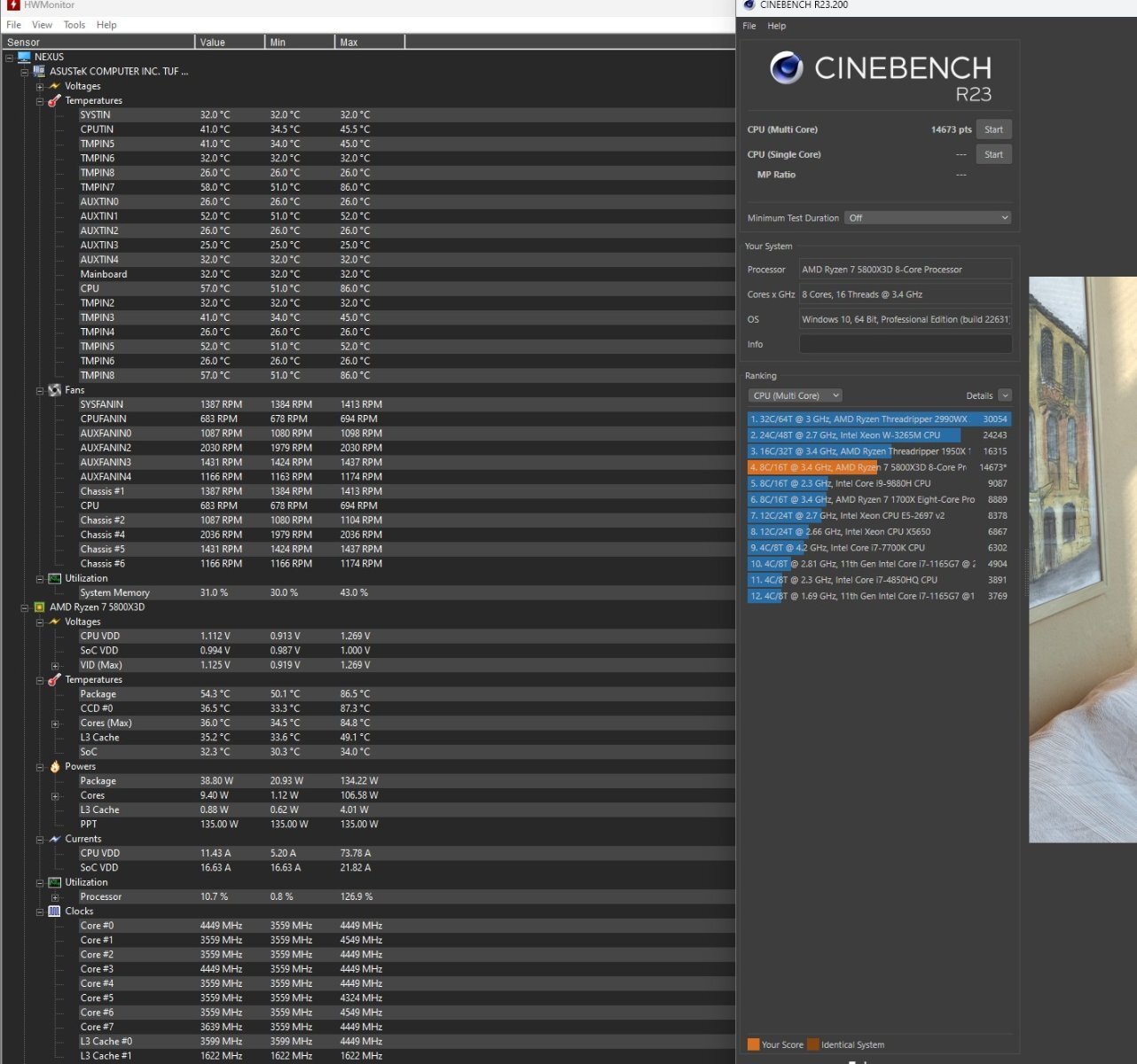The image size is (1137, 1064).
Task: Click the AMD Ryzen 7 5800X3D chip icon
Action: pos(39,607)
